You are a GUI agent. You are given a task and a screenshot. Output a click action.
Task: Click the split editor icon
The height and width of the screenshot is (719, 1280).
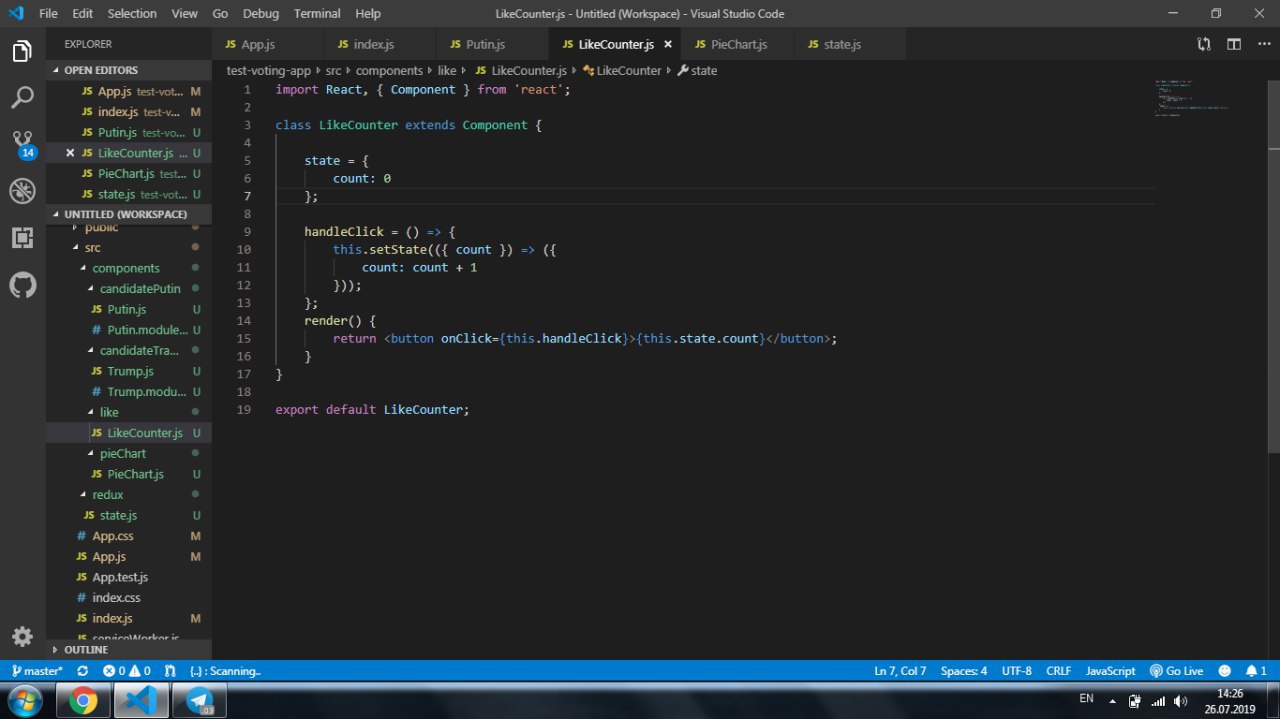tap(1234, 44)
